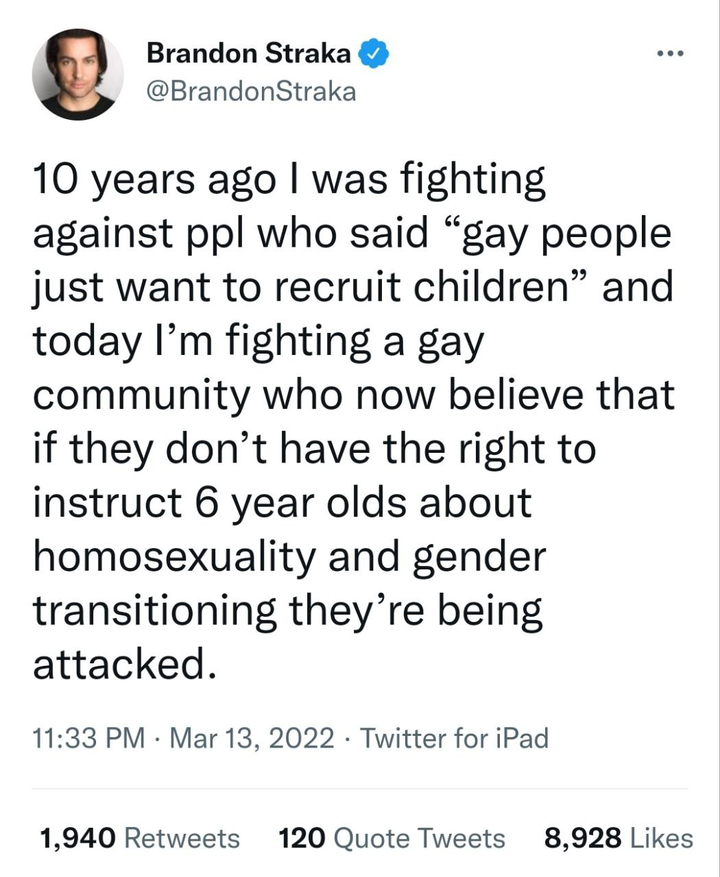Open the Quote Tweets list label
Image resolution: width=720 pixels, height=877 pixels.
tap(417, 837)
